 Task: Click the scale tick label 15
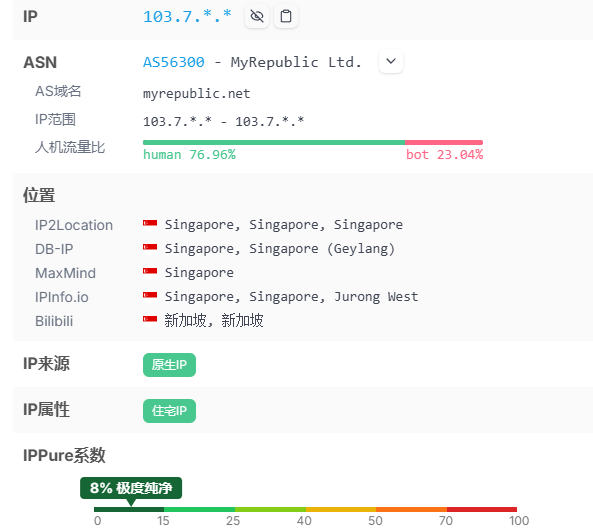coord(163,521)
